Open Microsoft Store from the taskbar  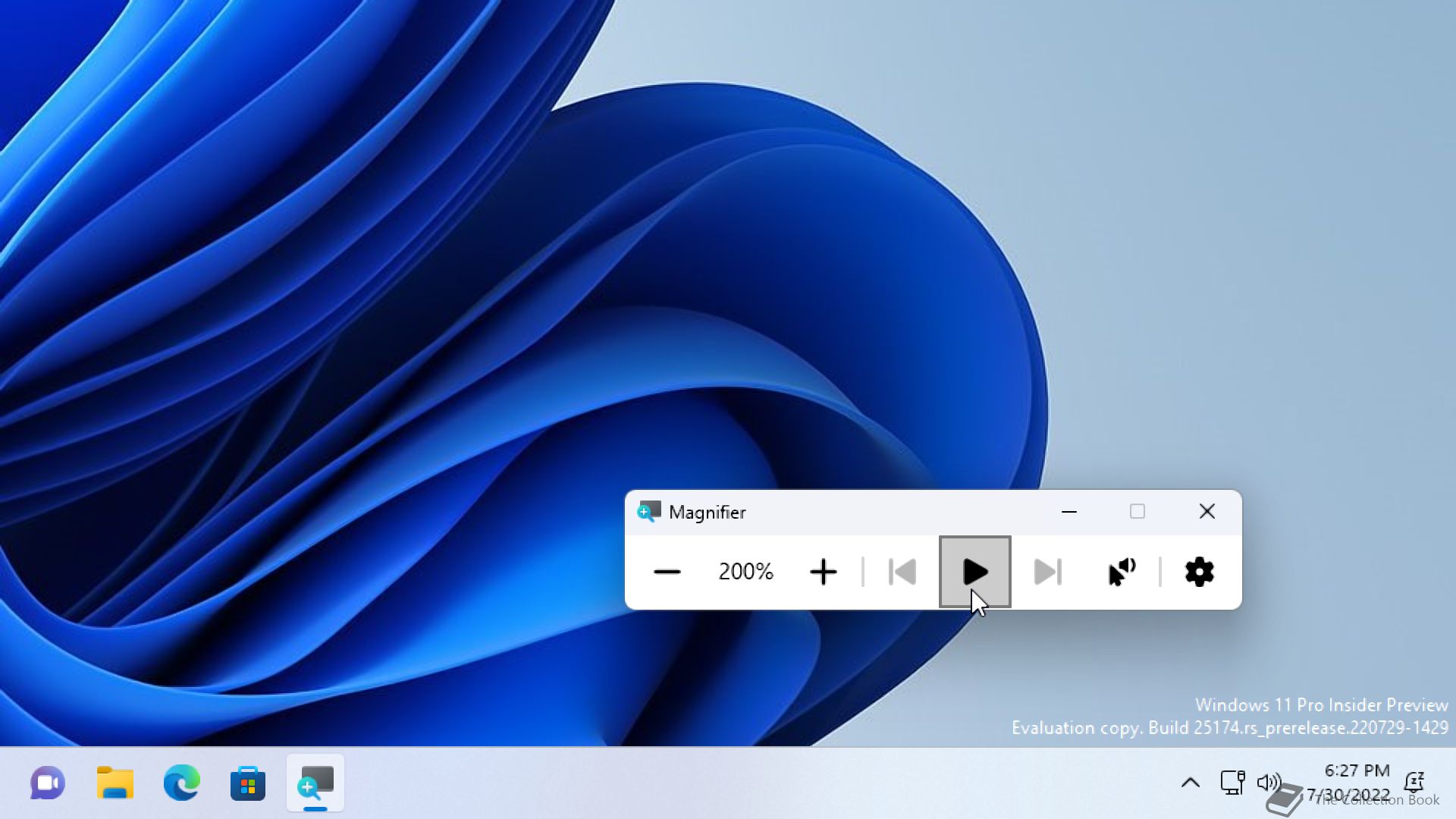click(248, 783)
